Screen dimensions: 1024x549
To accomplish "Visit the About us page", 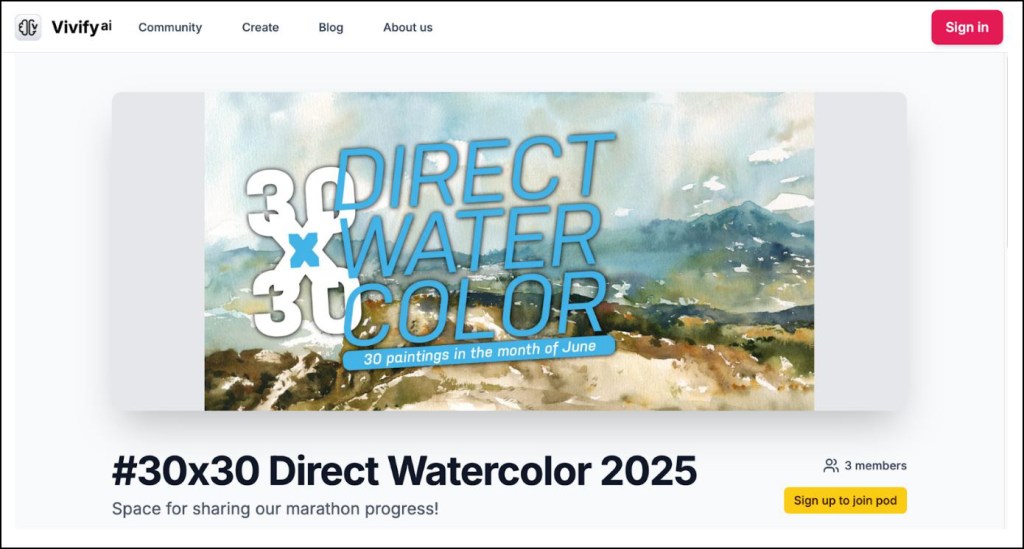I will pyautogui.click(x=408, y=27).
